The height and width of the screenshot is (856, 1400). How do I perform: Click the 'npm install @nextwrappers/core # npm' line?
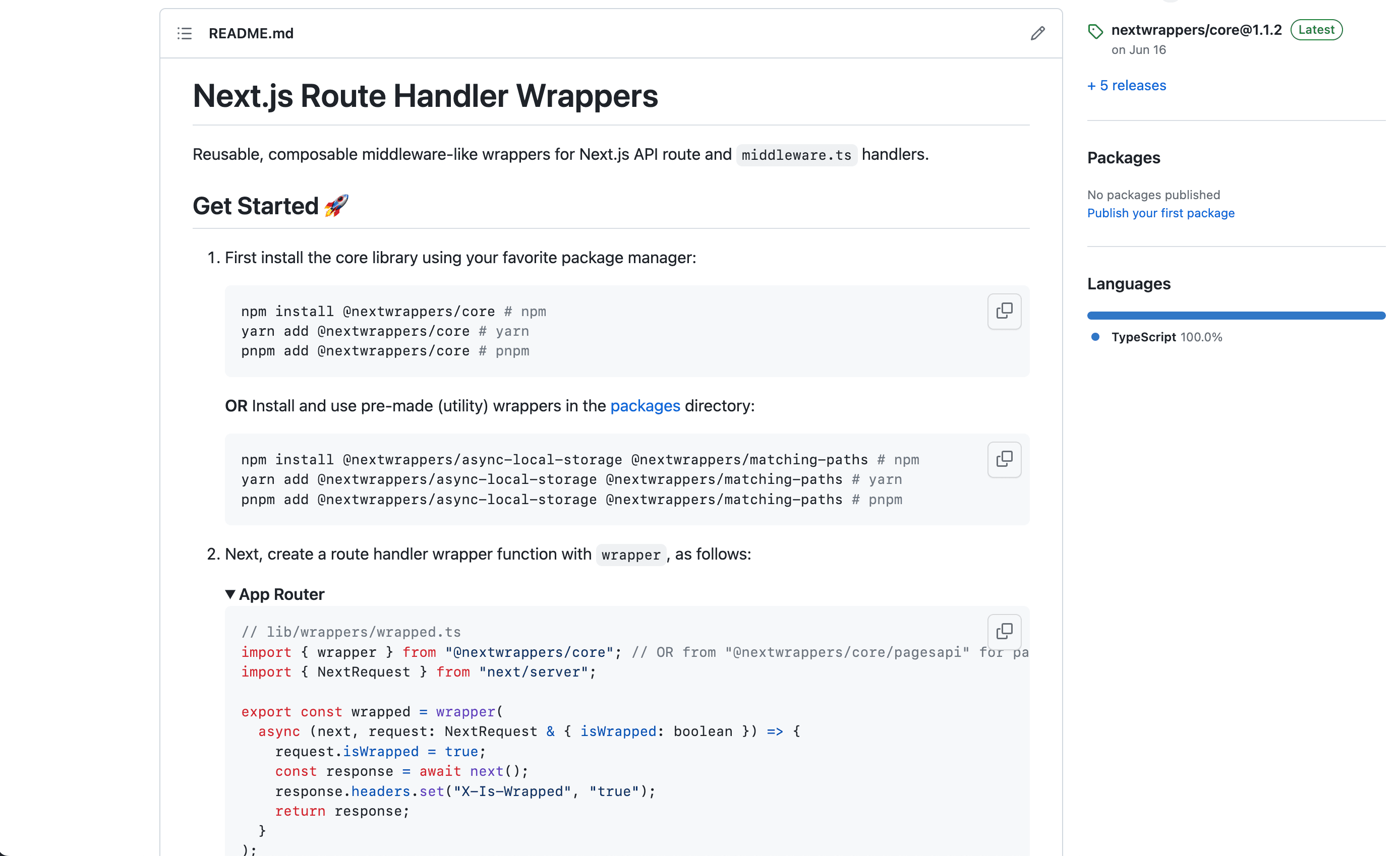tap(393, 311)
